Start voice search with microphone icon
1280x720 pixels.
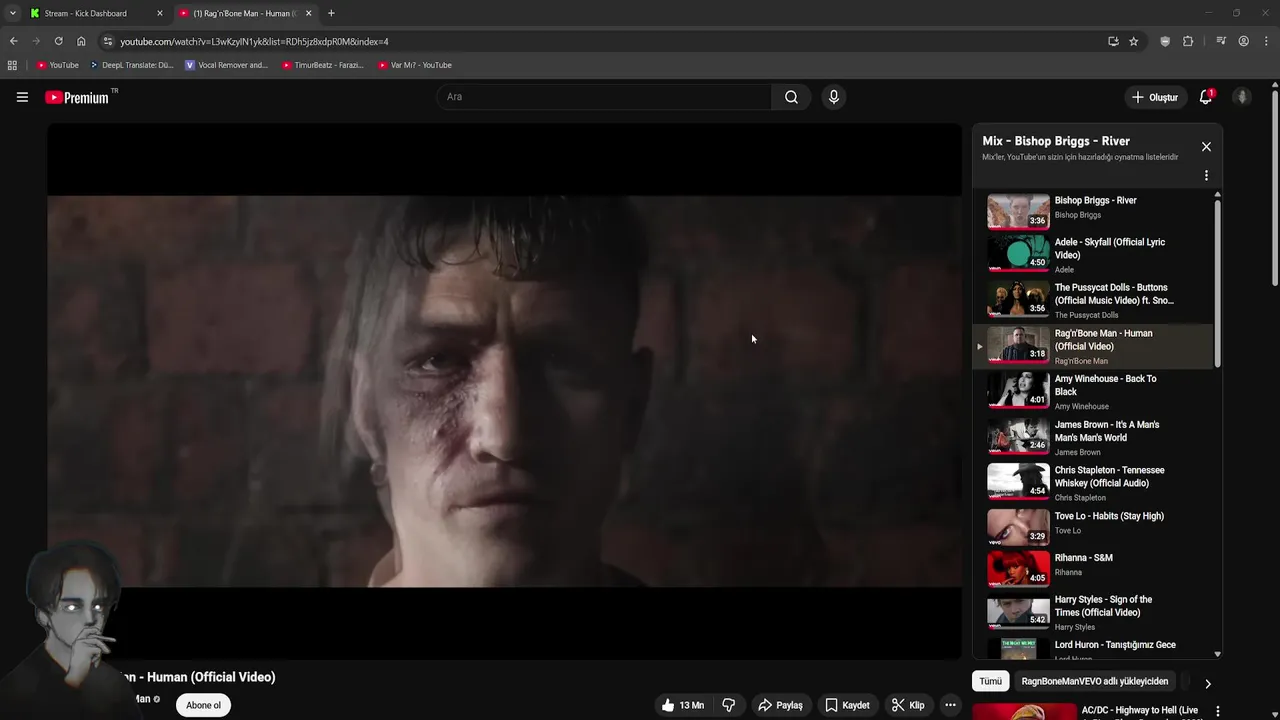coord(833,97)
